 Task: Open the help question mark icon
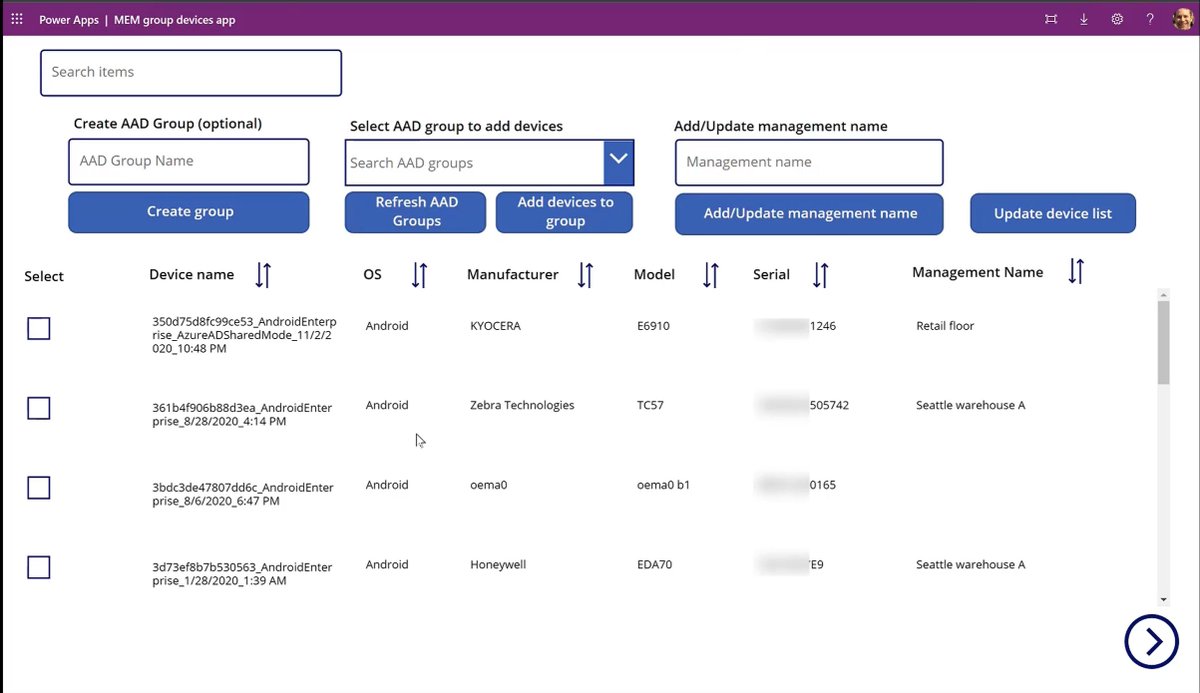pyautogui.click(x=1150, y=19)
